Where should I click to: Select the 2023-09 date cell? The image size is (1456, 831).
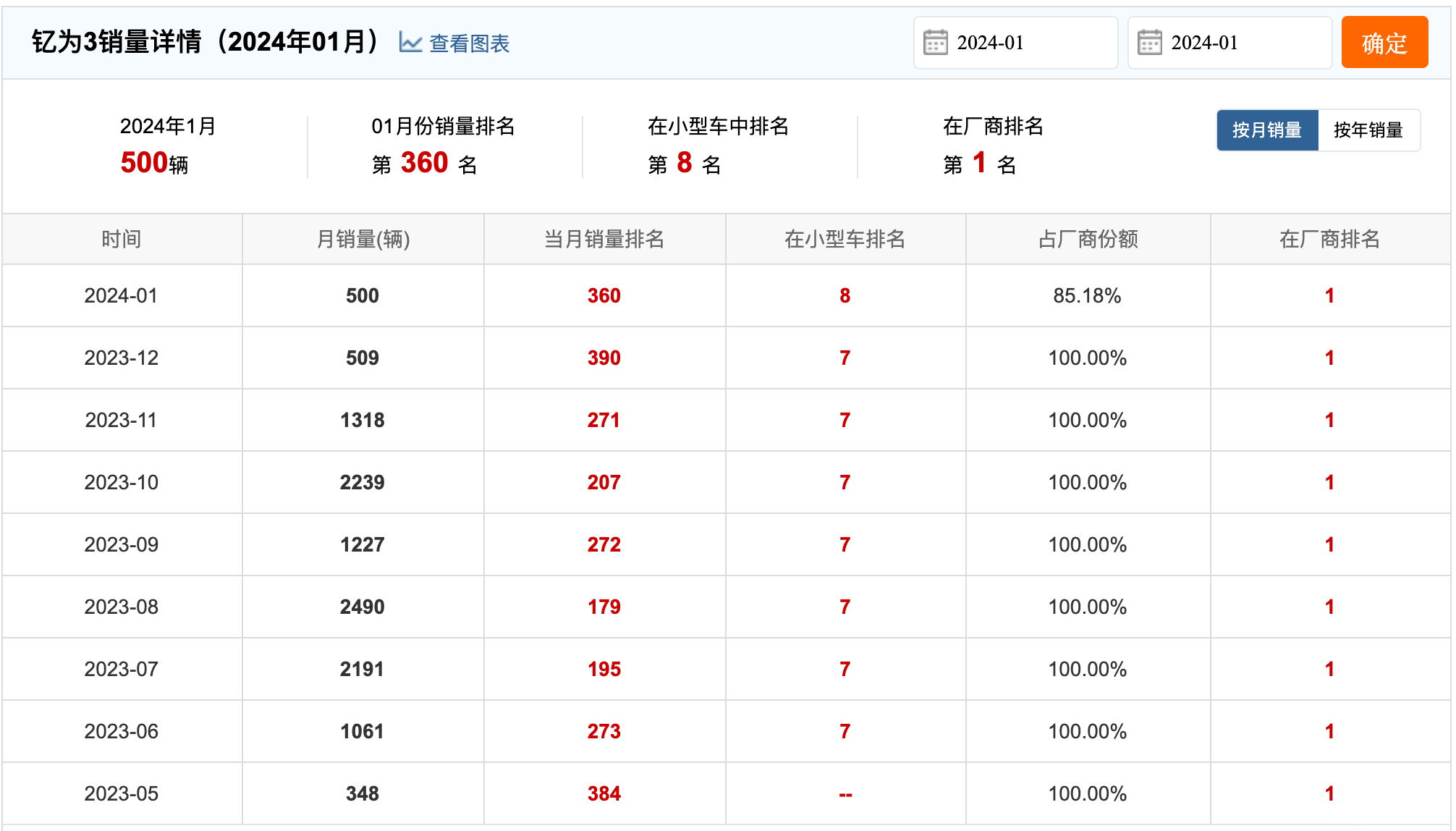click(121, 544)
